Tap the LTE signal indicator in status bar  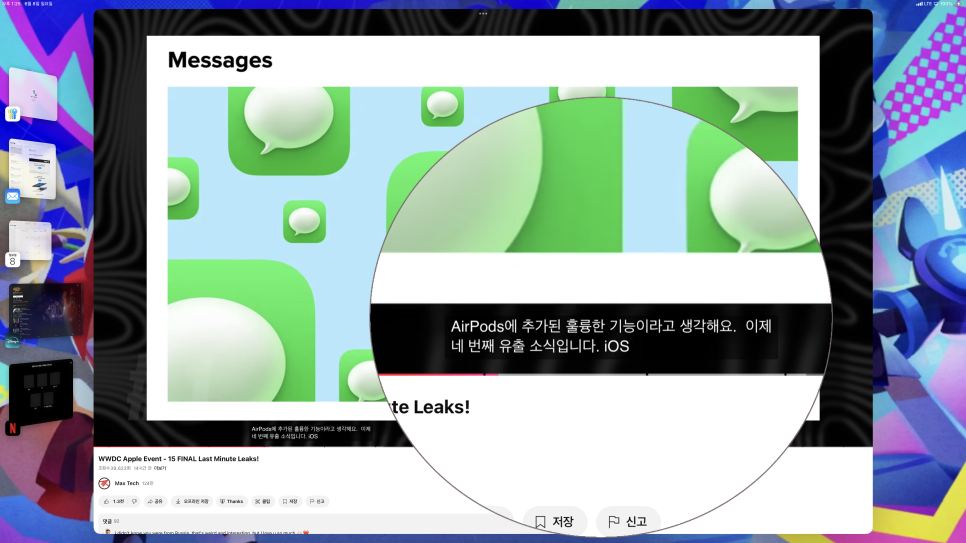923,4
